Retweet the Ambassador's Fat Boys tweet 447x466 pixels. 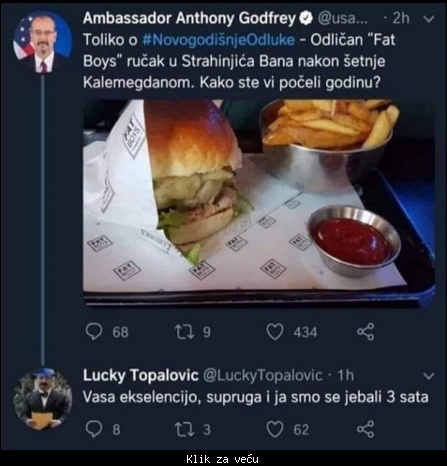click(x=185, y=332)
